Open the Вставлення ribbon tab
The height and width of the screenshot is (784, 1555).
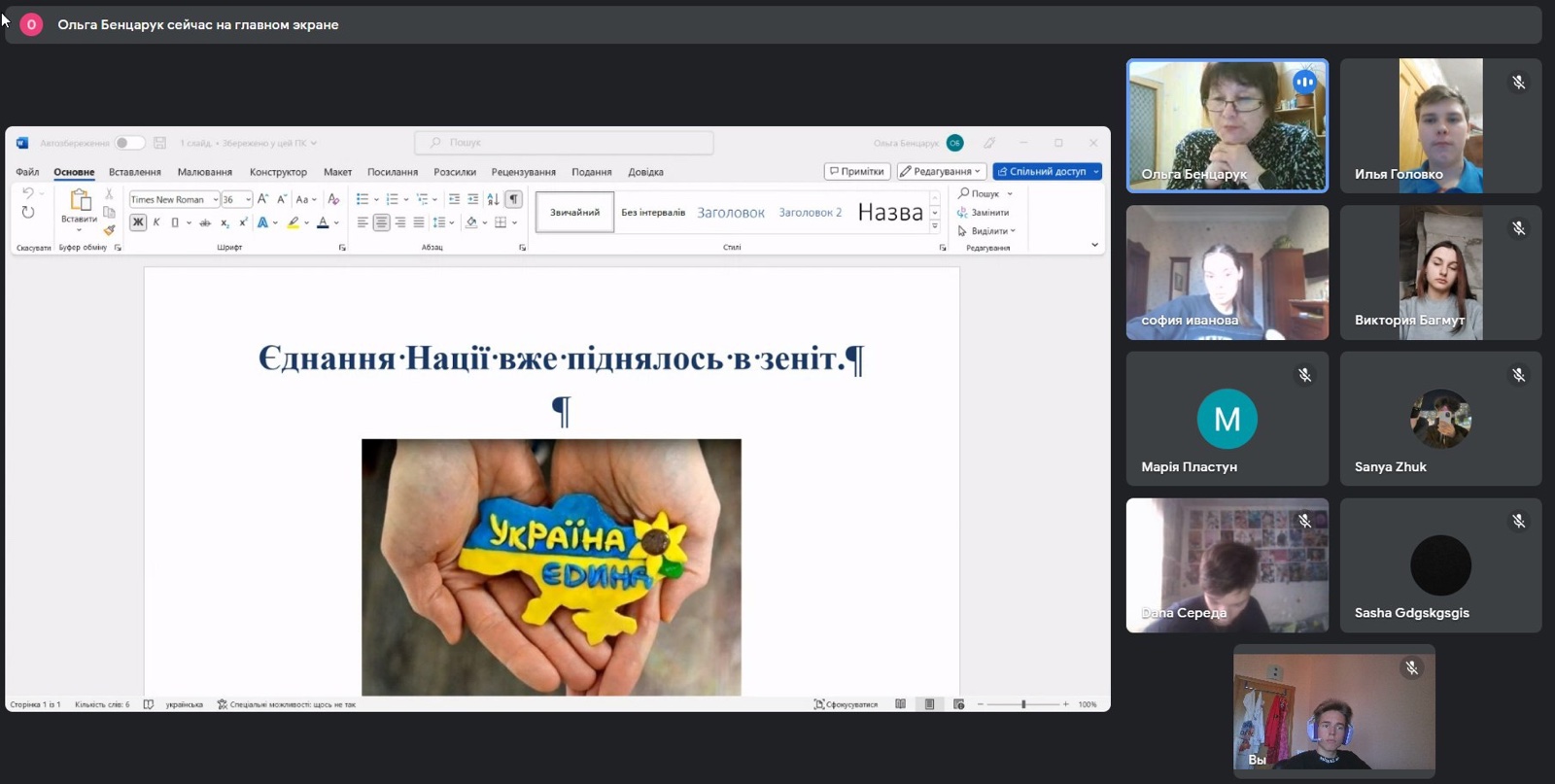[135, 172]
